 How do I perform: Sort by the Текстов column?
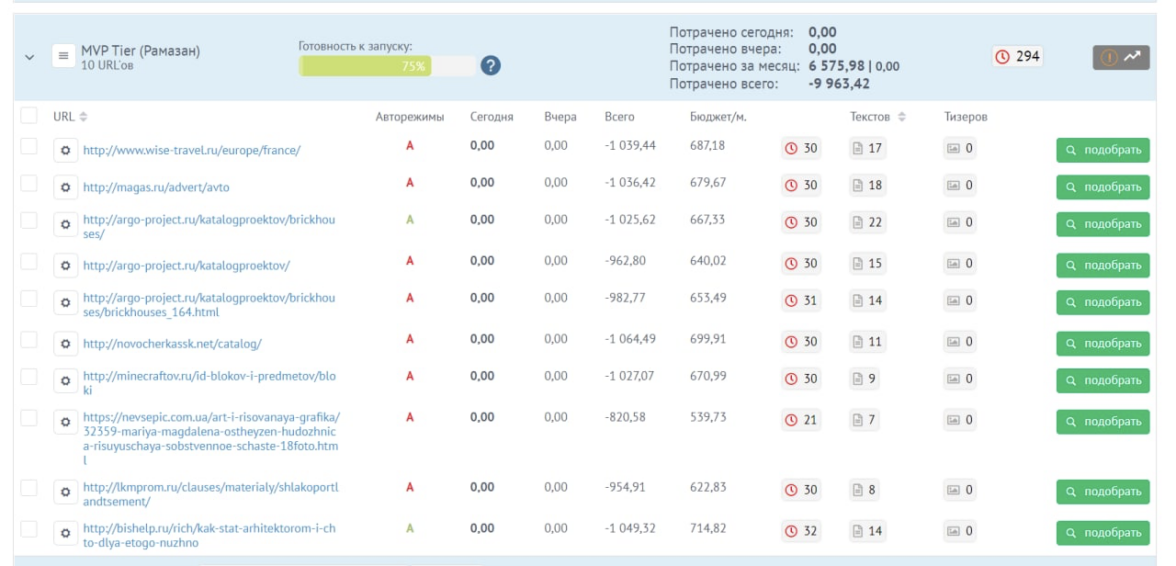(877, 117)
